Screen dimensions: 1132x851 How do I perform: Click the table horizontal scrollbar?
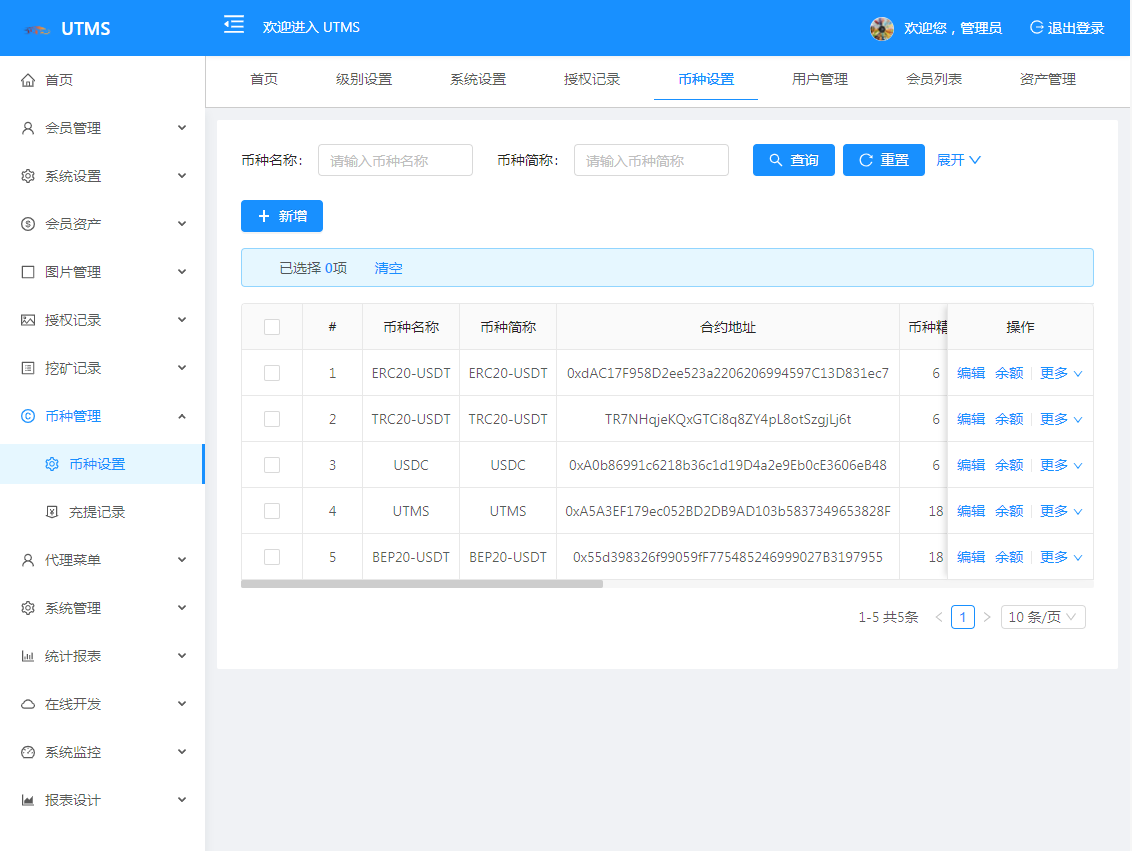[422, 584]
